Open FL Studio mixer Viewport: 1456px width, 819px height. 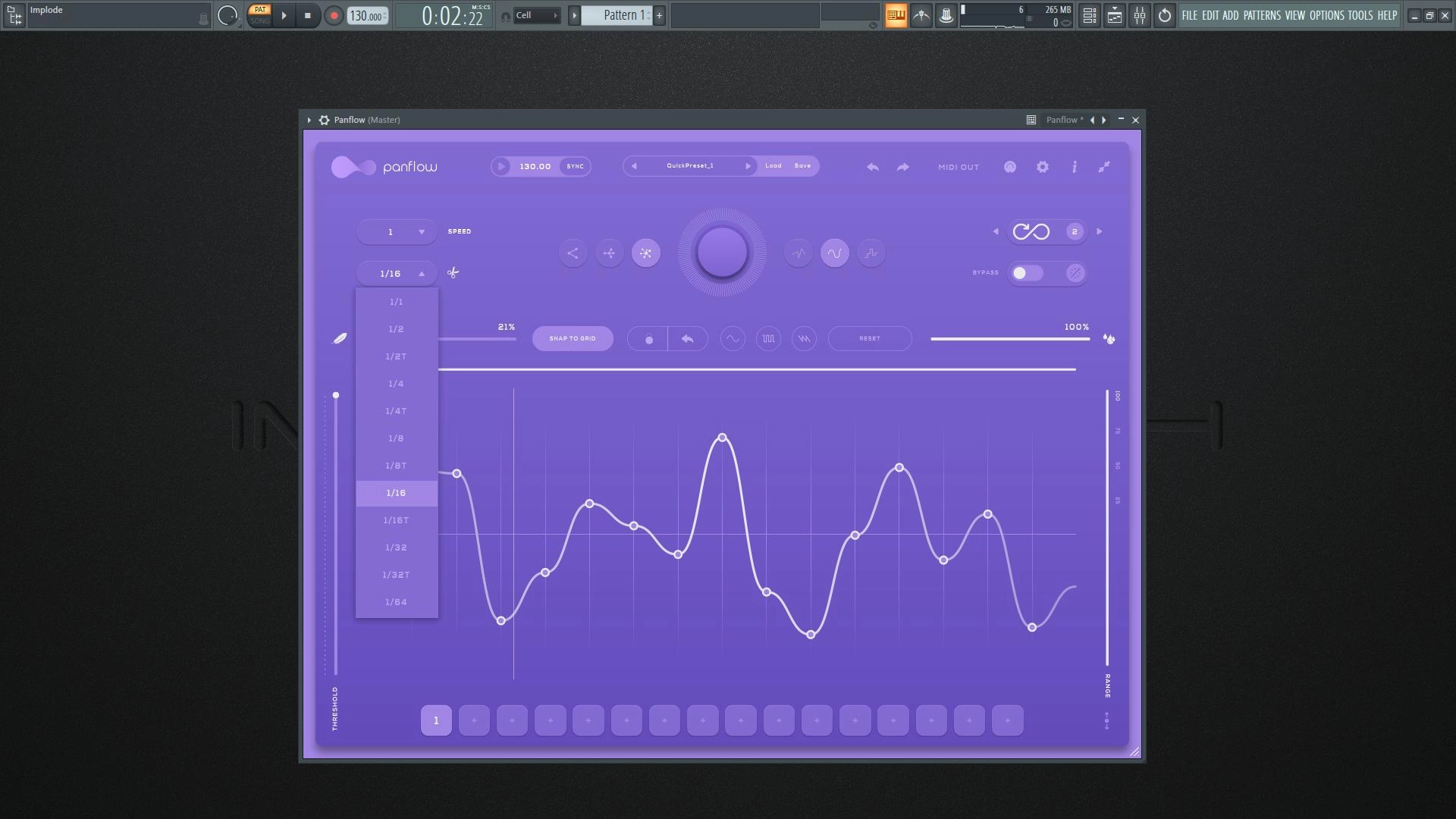[x=1140, y=15]
